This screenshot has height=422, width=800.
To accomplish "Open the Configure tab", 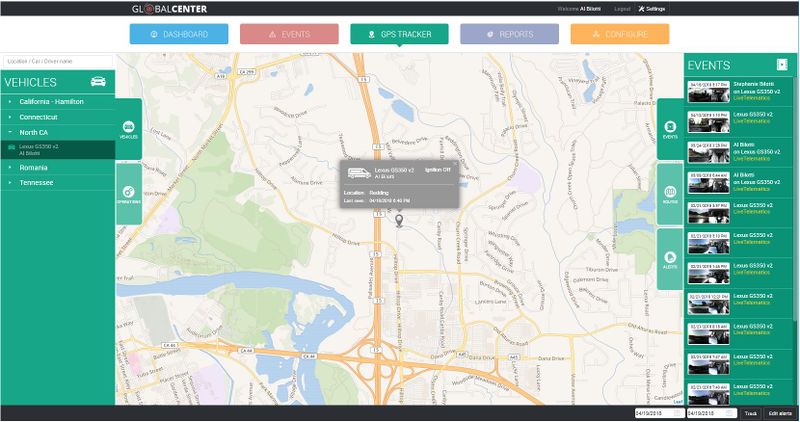I will coord(619,34).
